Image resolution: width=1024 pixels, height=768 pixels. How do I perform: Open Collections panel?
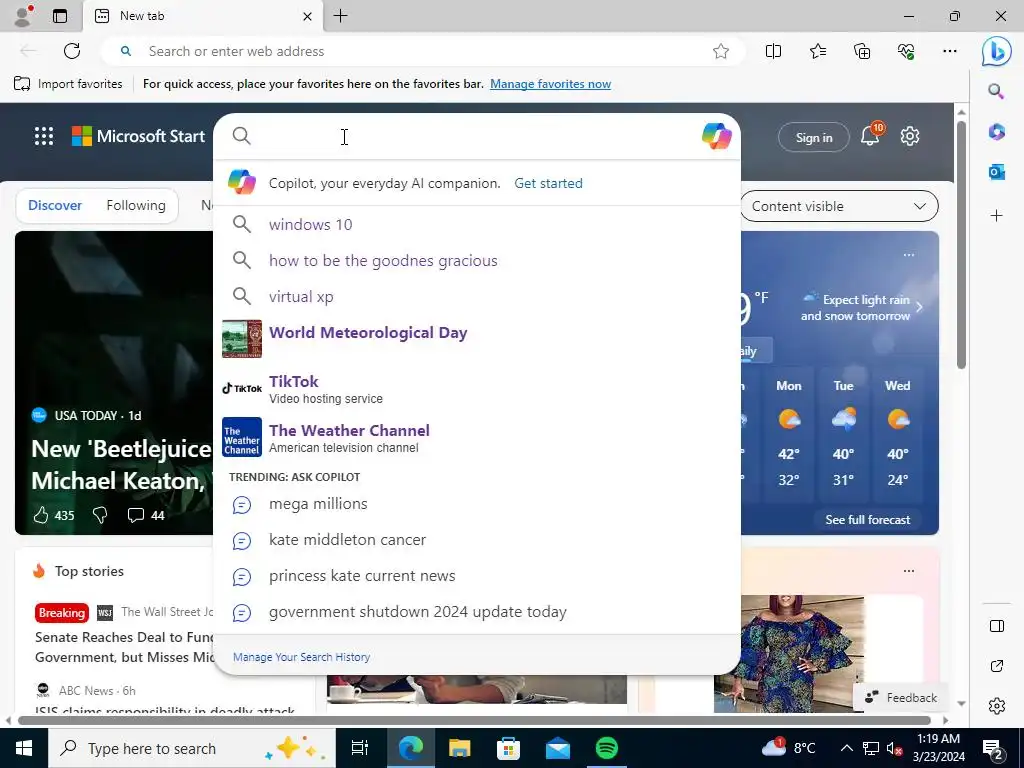[862, 51]
